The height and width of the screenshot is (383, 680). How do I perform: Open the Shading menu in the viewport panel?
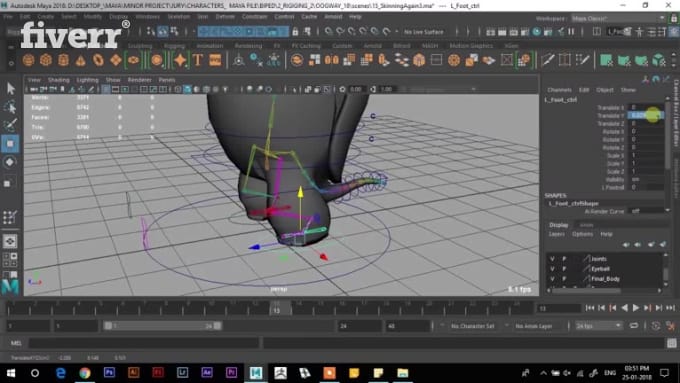(59, 80)
